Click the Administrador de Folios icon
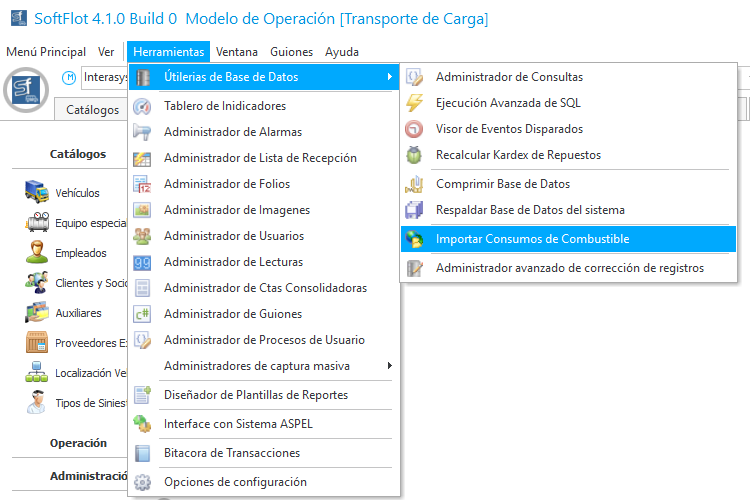Viewport: 750px width, 500px height. pyautogui.click(x=143, y=184)
